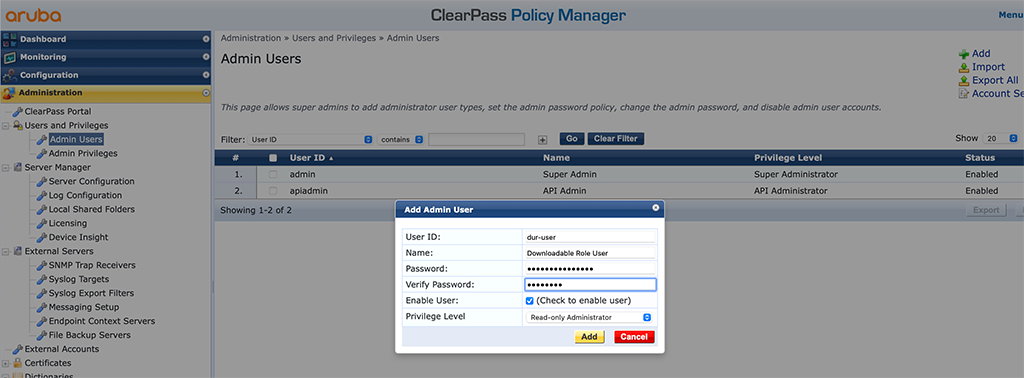Screen dimensions: 1024x378
Task: Open Device Insight page
Action: 78,237
